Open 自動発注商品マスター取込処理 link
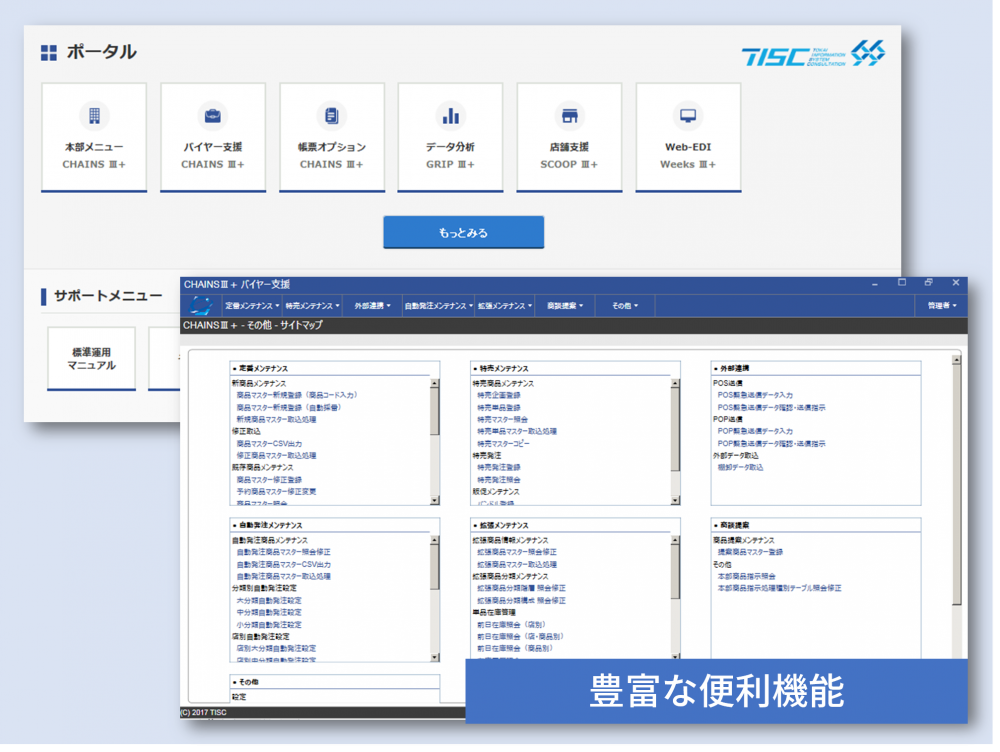1000x752 pixels. (283, 577)
